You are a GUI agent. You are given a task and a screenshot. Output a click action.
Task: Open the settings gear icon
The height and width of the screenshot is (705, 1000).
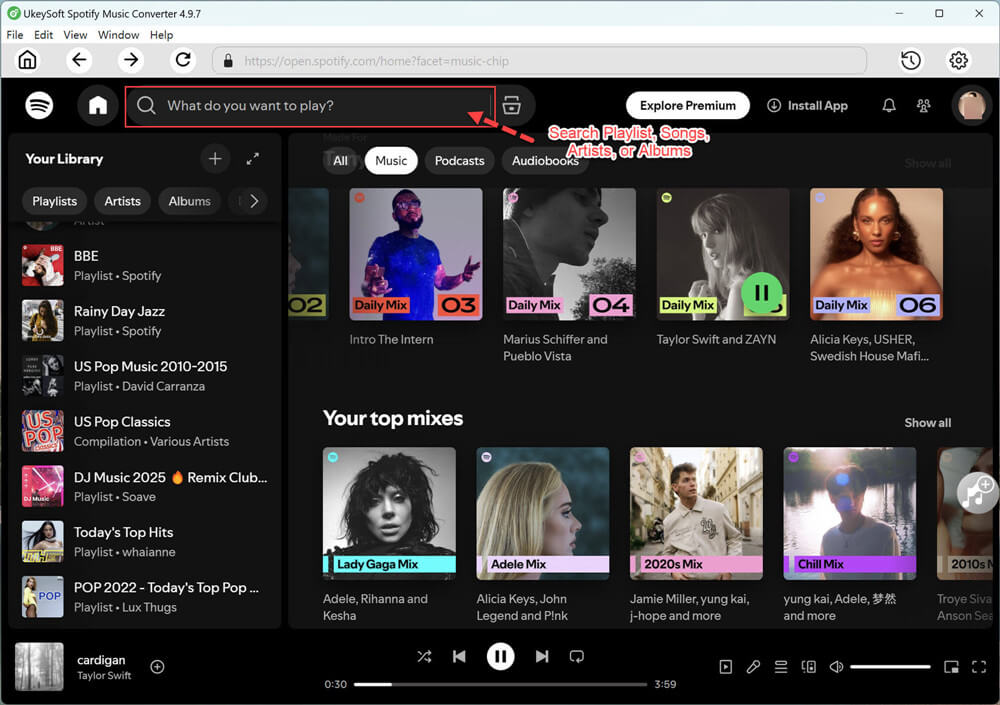[958, 60]
